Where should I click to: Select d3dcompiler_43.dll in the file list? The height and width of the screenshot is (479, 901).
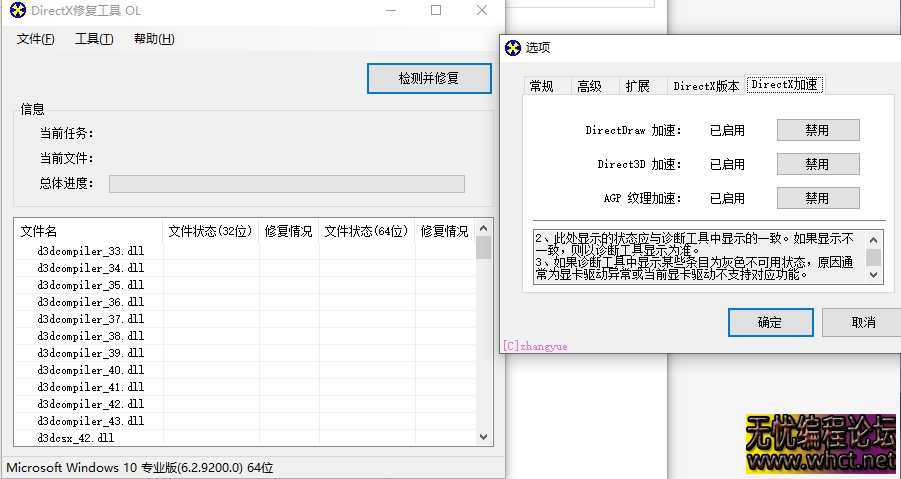coord(91,421)
